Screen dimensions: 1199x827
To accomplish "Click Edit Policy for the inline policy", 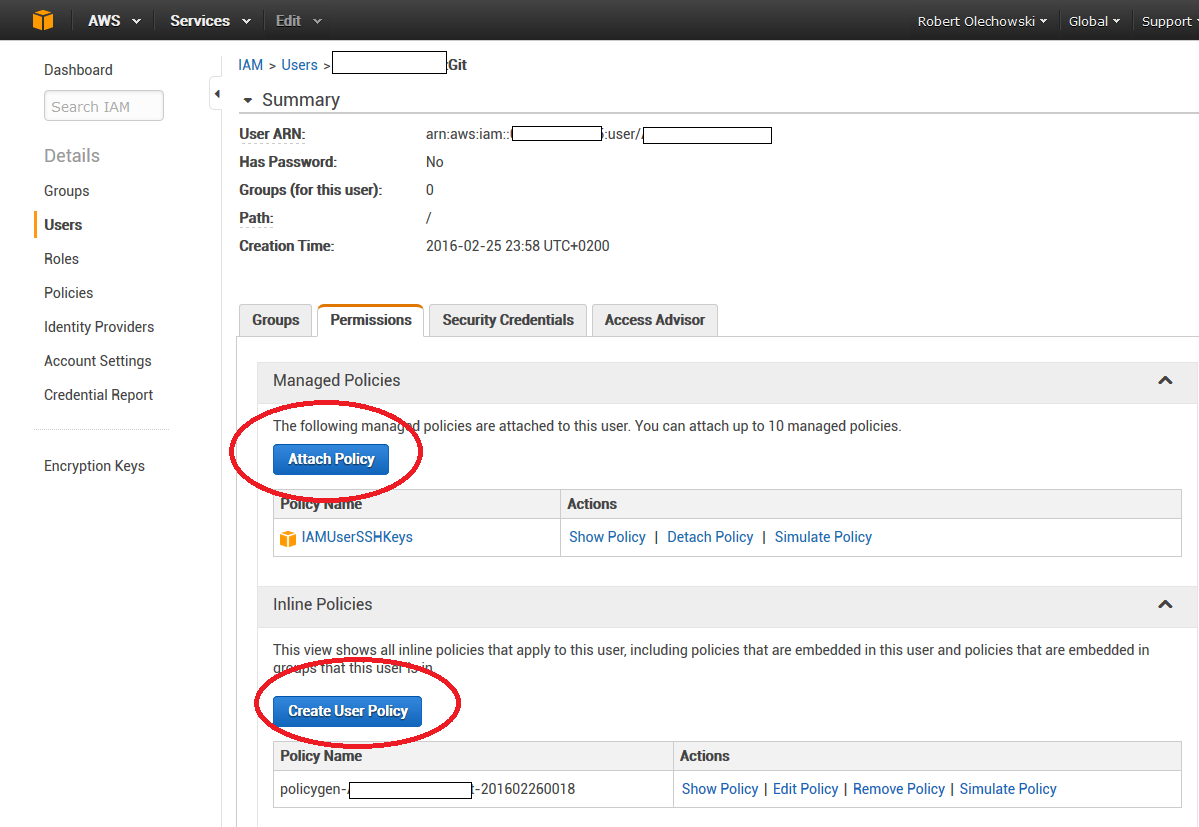I will 805,789.
